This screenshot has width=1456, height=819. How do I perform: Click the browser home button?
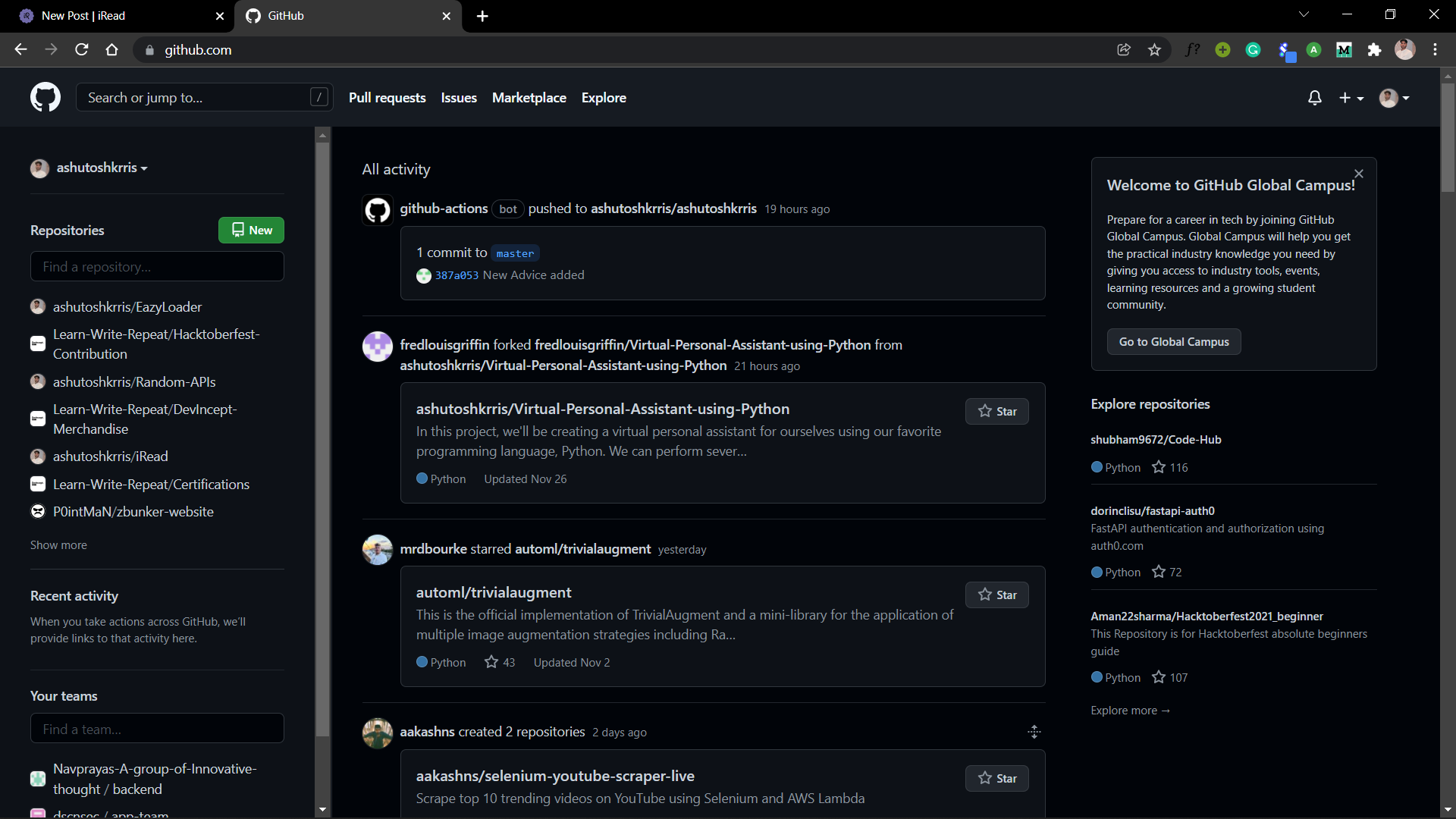(112, 50)
